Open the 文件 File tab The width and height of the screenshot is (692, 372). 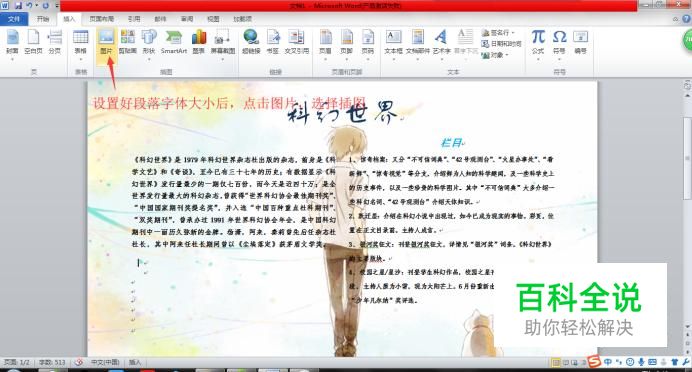click(x=14, y=19)
